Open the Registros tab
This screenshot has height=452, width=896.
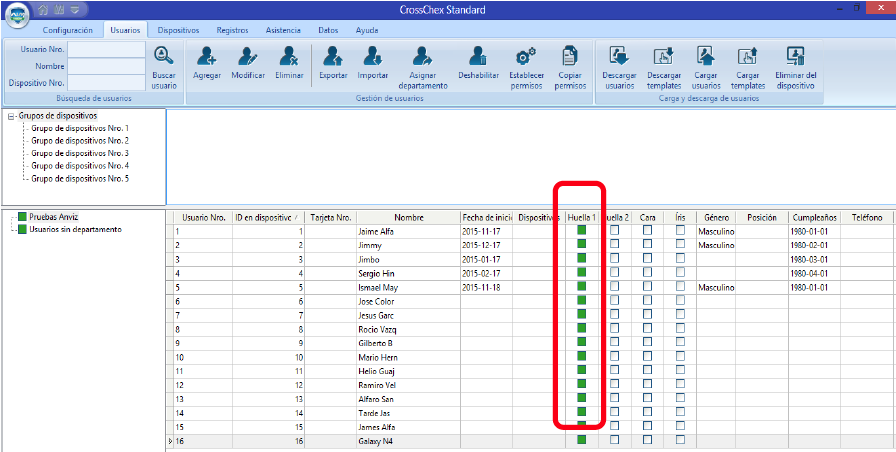(233, 30)
